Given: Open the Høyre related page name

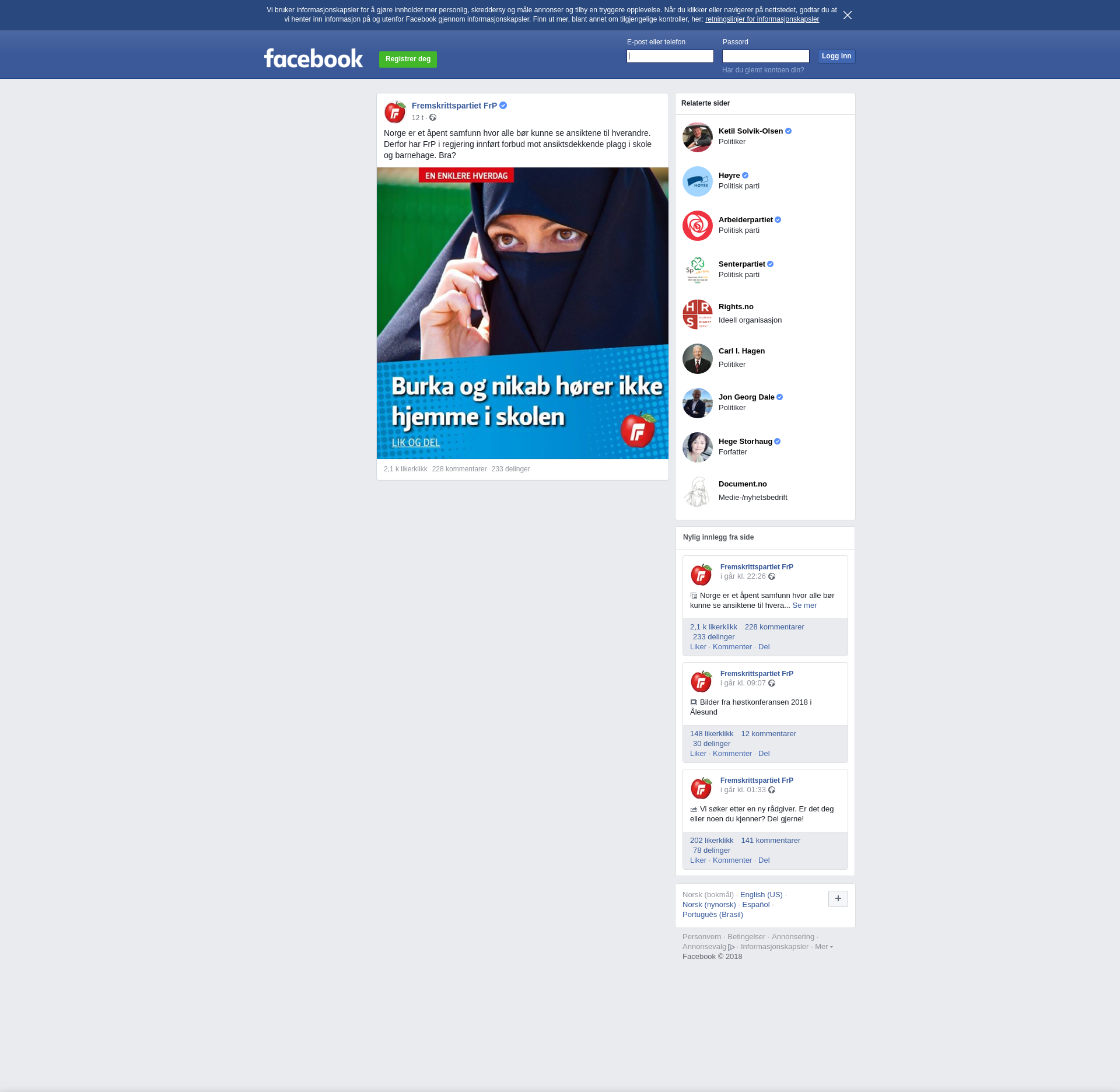Looking at the screenshot, I should [729, 176].
